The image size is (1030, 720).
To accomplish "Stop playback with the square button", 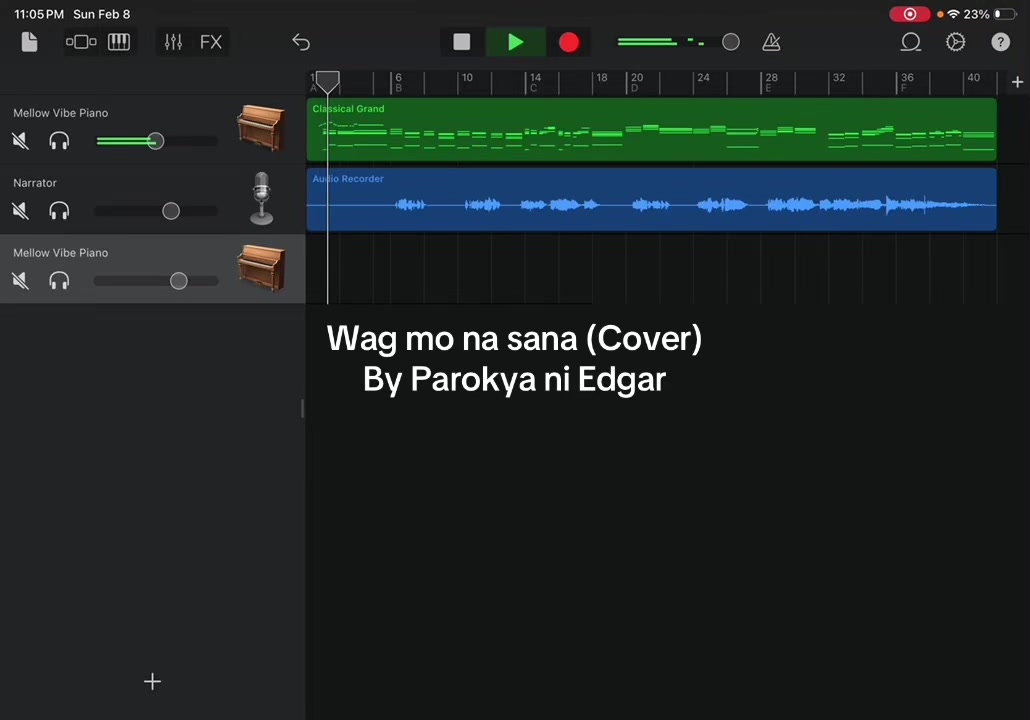I will tap(462, 42).
